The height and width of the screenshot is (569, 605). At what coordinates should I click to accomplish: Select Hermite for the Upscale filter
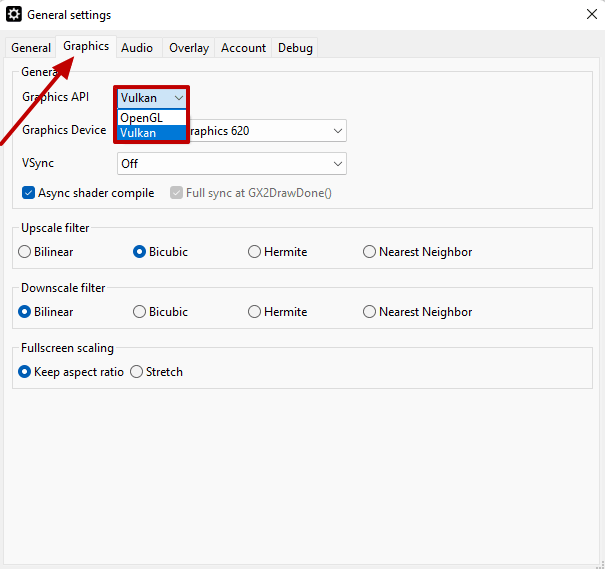277,252
